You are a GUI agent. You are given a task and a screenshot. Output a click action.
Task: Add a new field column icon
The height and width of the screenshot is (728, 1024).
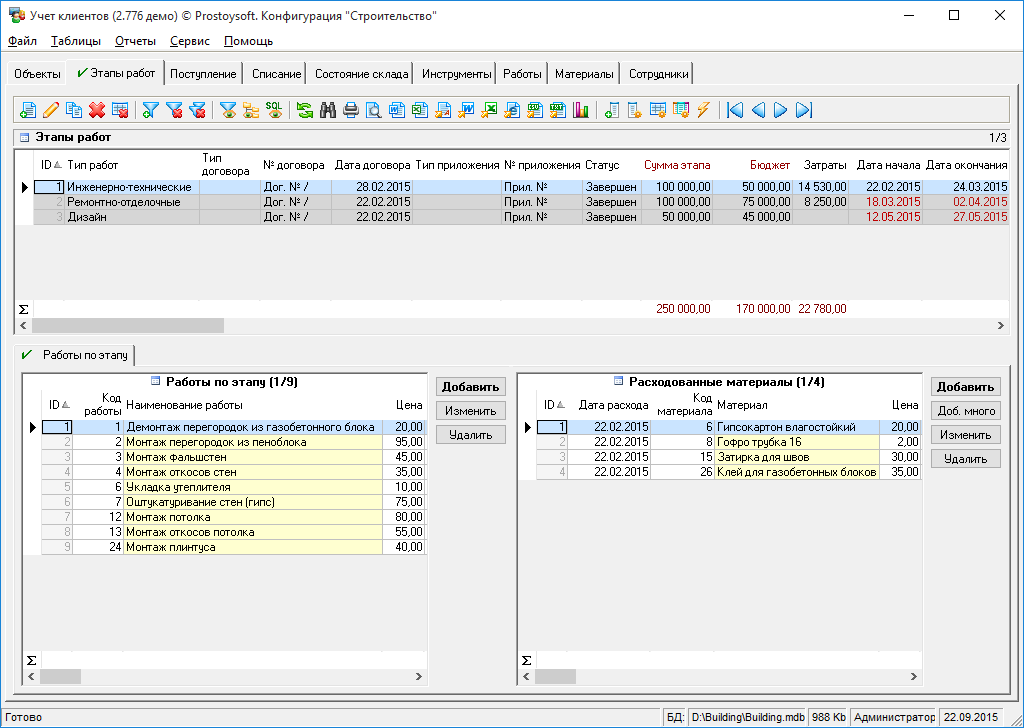point(611,110)
